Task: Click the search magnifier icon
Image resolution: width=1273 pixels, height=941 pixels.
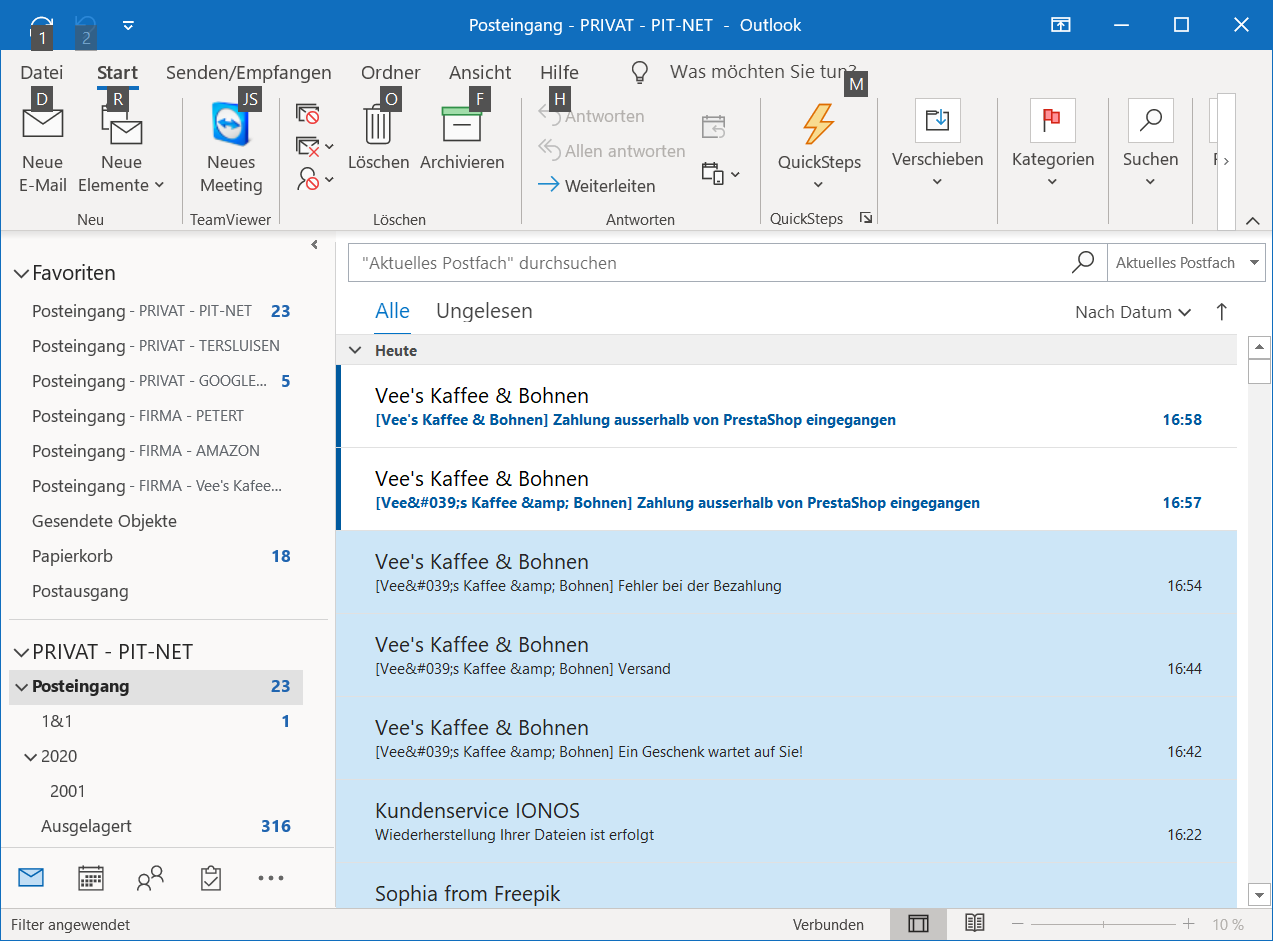Action: click(1083, 262)
